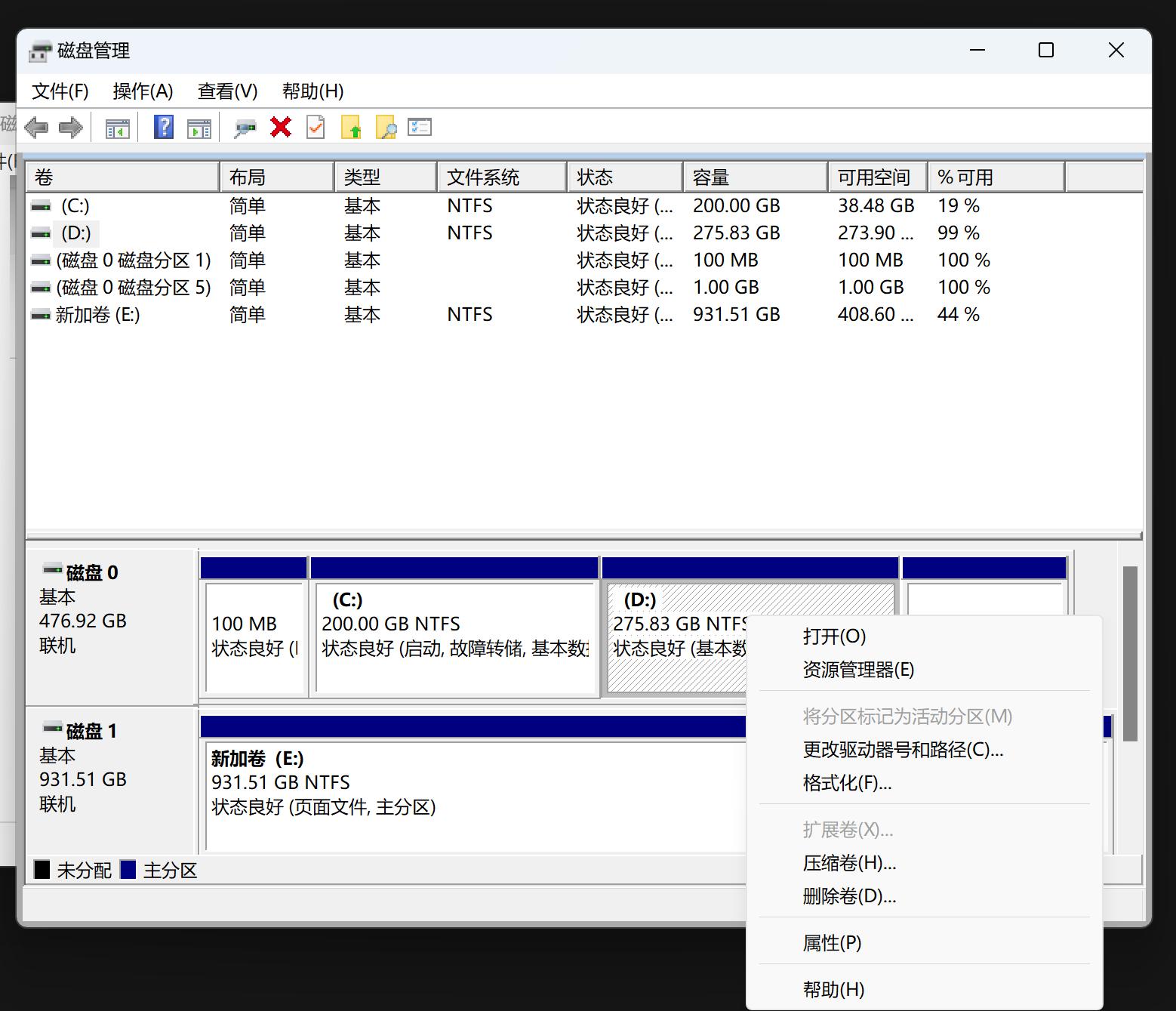Sort by the % 可用 column header

(x=996, y=177)
